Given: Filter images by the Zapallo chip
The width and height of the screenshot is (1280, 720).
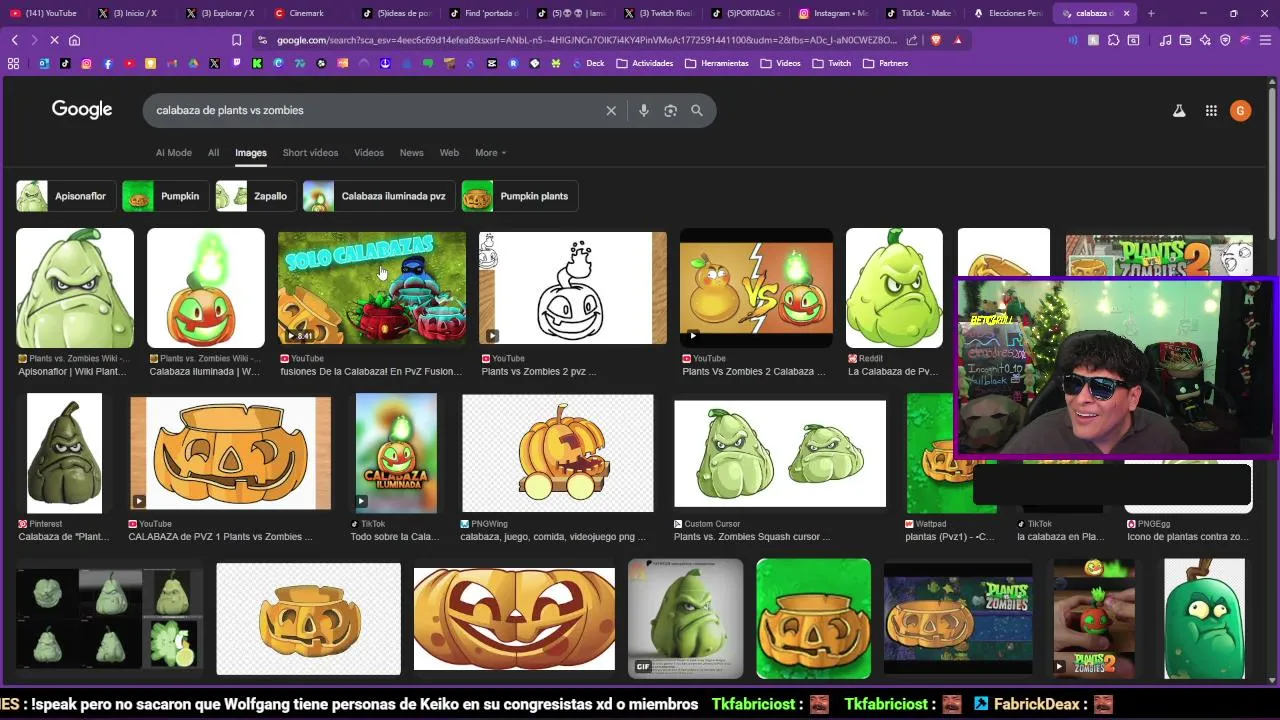Looking at the screenshot, I should [x=255, y=196].
